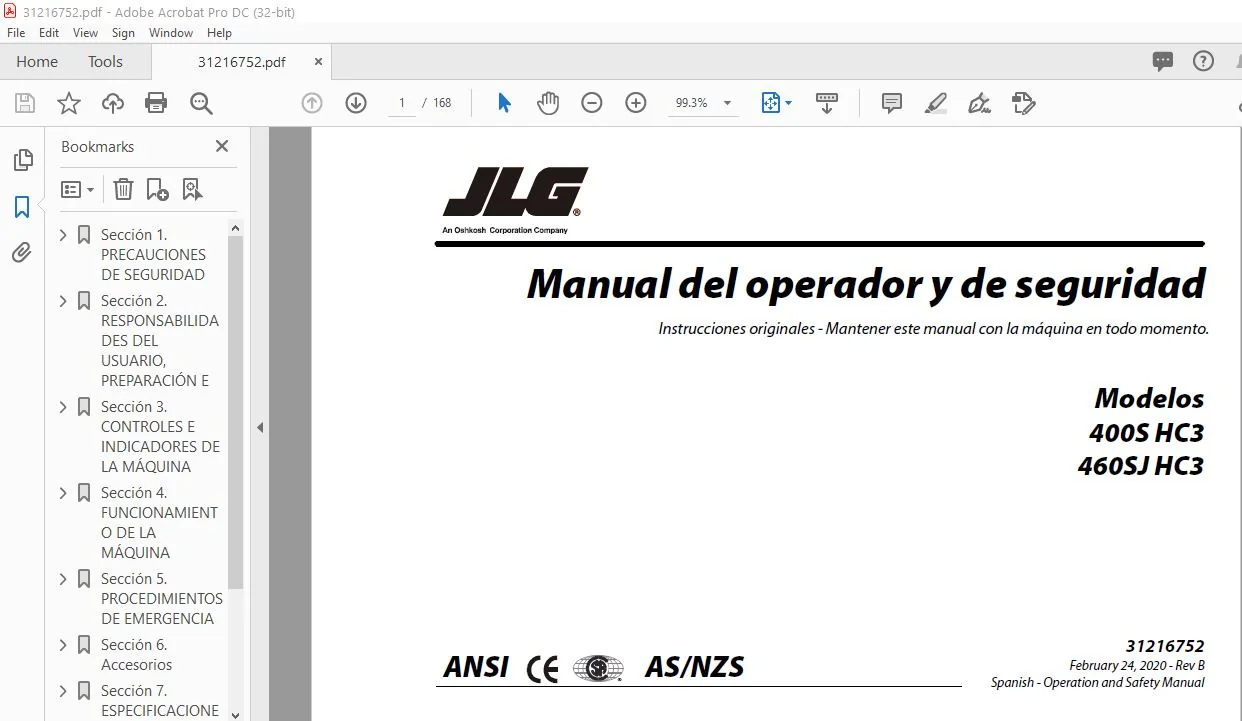Open the Sign menu
This screenshot has height=721, width=1242.
click(123, 33)
